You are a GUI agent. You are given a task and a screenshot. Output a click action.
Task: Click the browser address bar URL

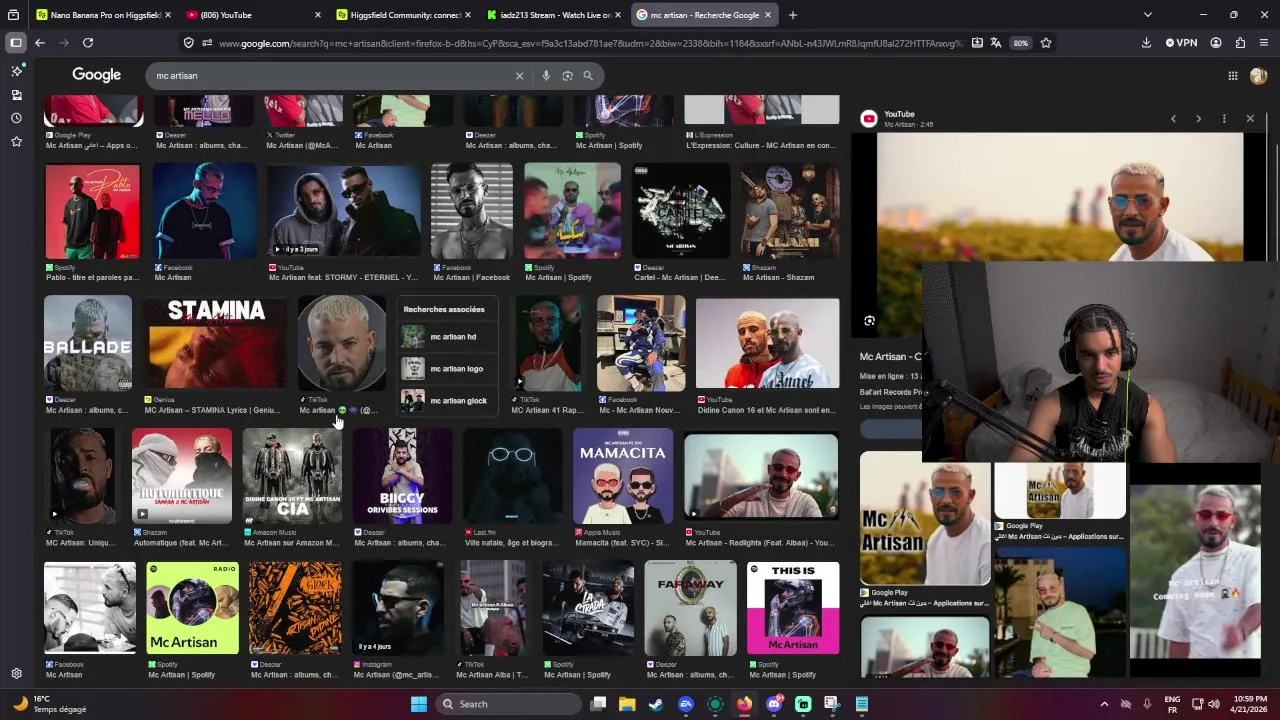tap(590, 43)
